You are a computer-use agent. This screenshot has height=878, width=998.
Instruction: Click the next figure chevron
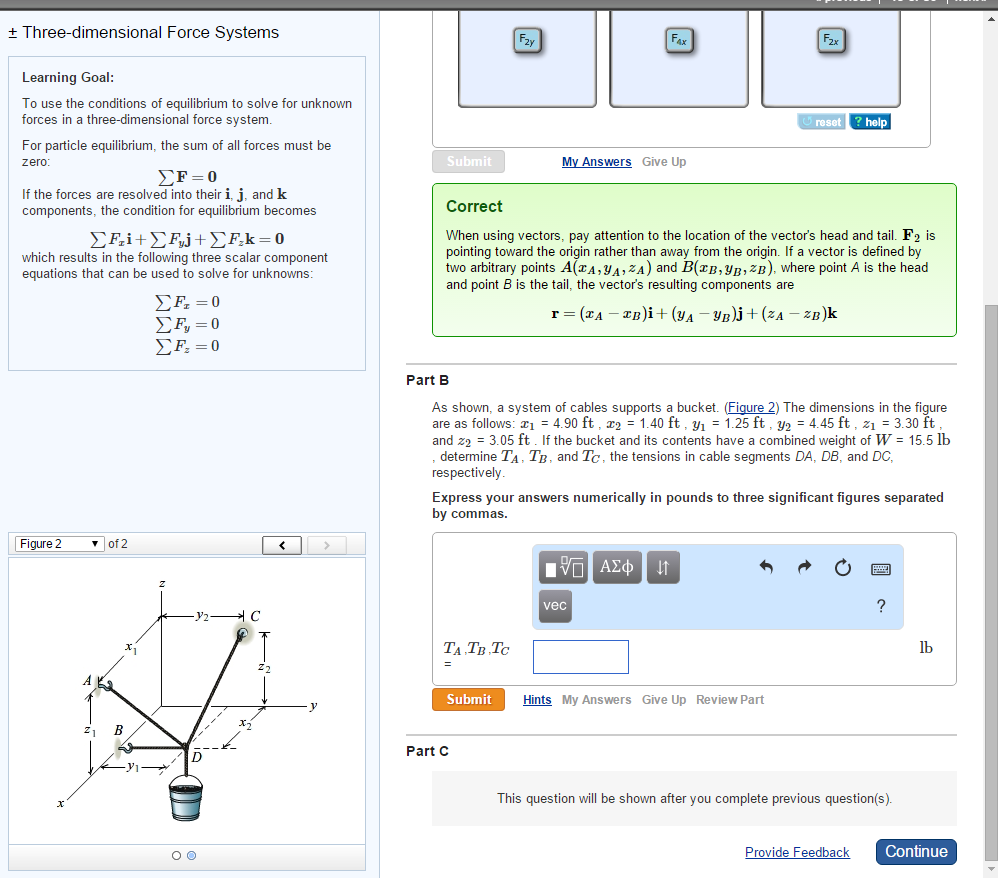325,544
